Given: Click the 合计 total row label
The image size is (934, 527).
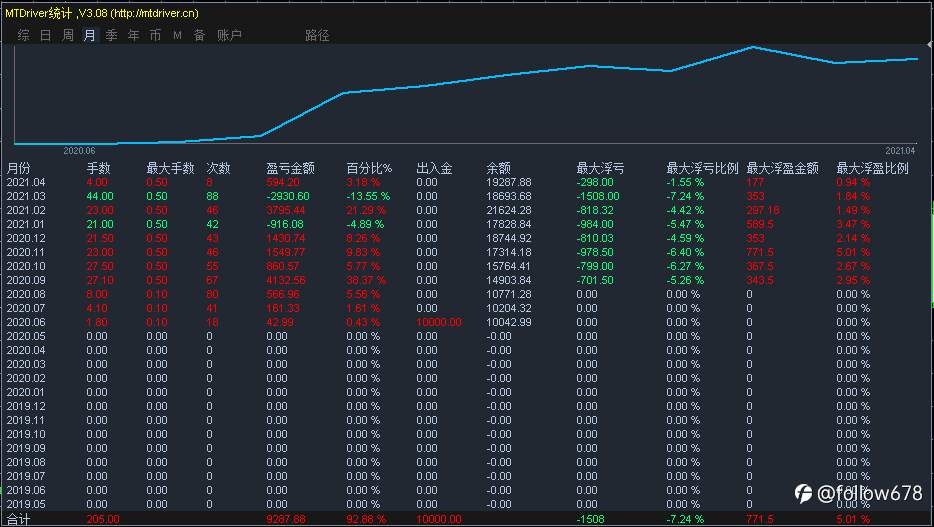Looking at the screenshot, I should click(x=18, y=519).
